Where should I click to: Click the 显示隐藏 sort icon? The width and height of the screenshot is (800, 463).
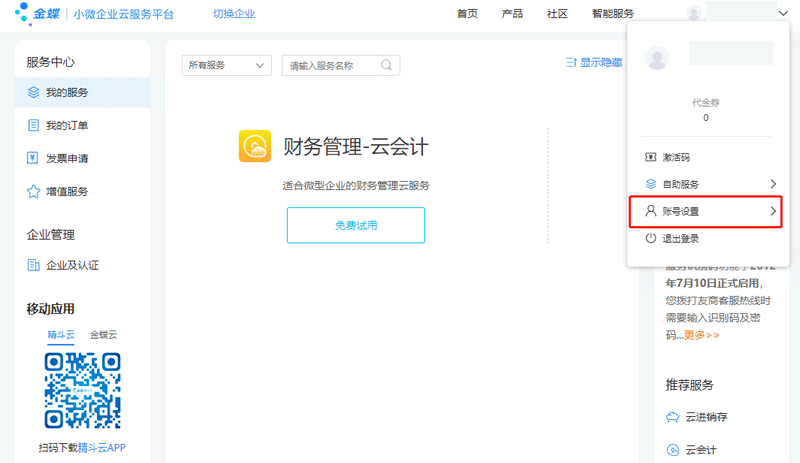click(x=571, y=62)
